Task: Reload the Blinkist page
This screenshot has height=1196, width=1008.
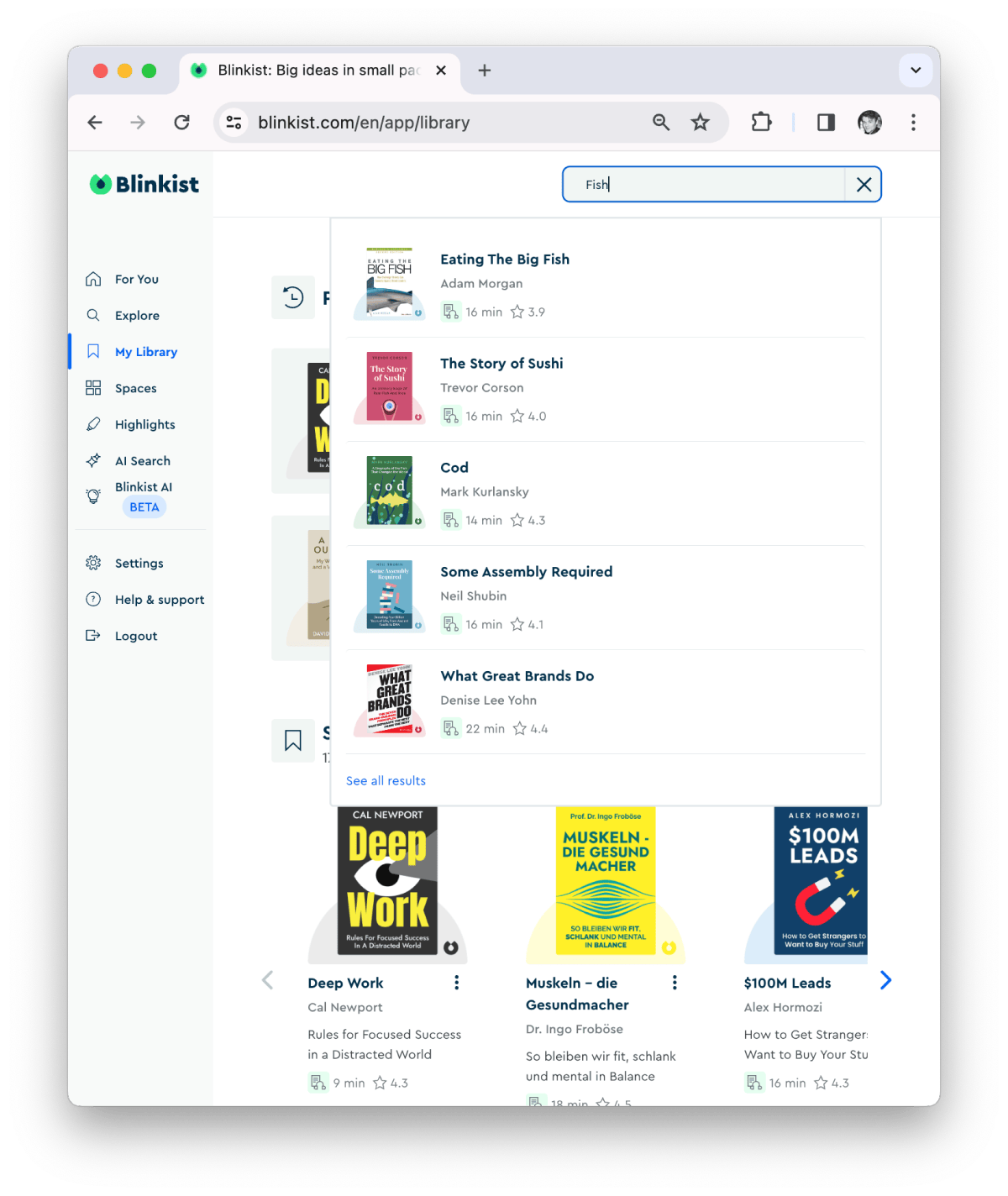Action: click(181, 123)
